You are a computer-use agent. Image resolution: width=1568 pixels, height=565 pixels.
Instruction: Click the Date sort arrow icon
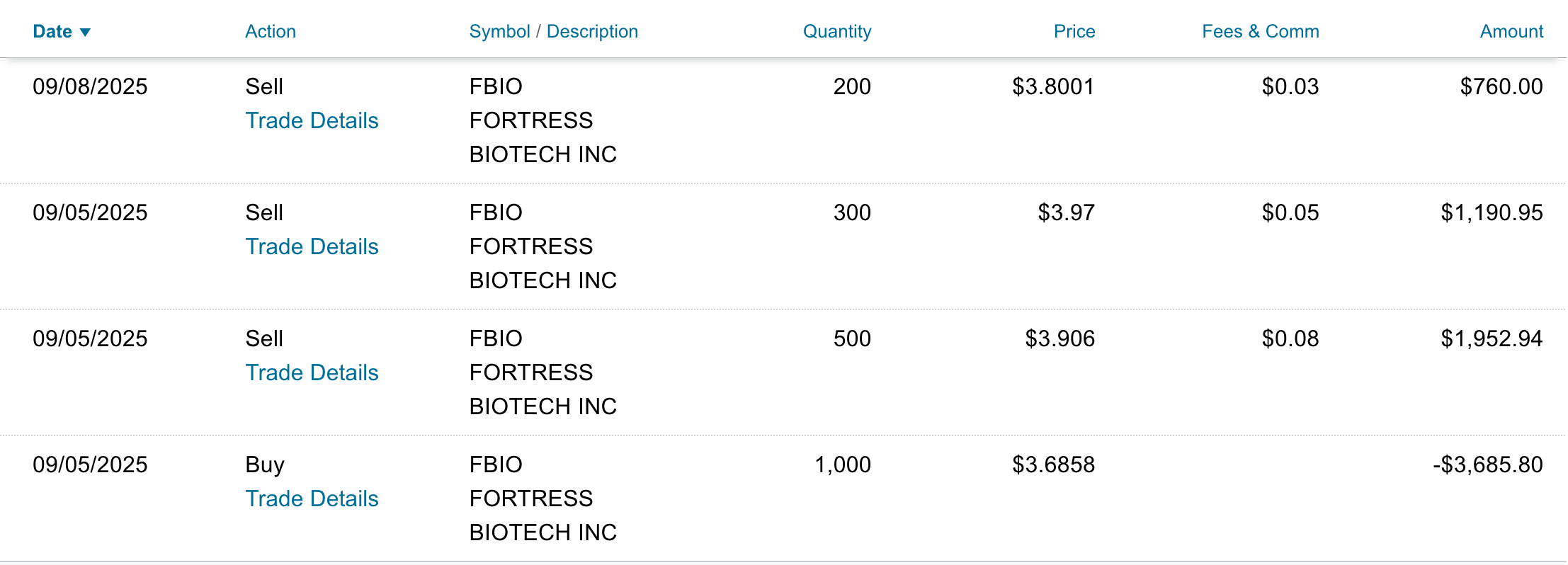point(85,33)
